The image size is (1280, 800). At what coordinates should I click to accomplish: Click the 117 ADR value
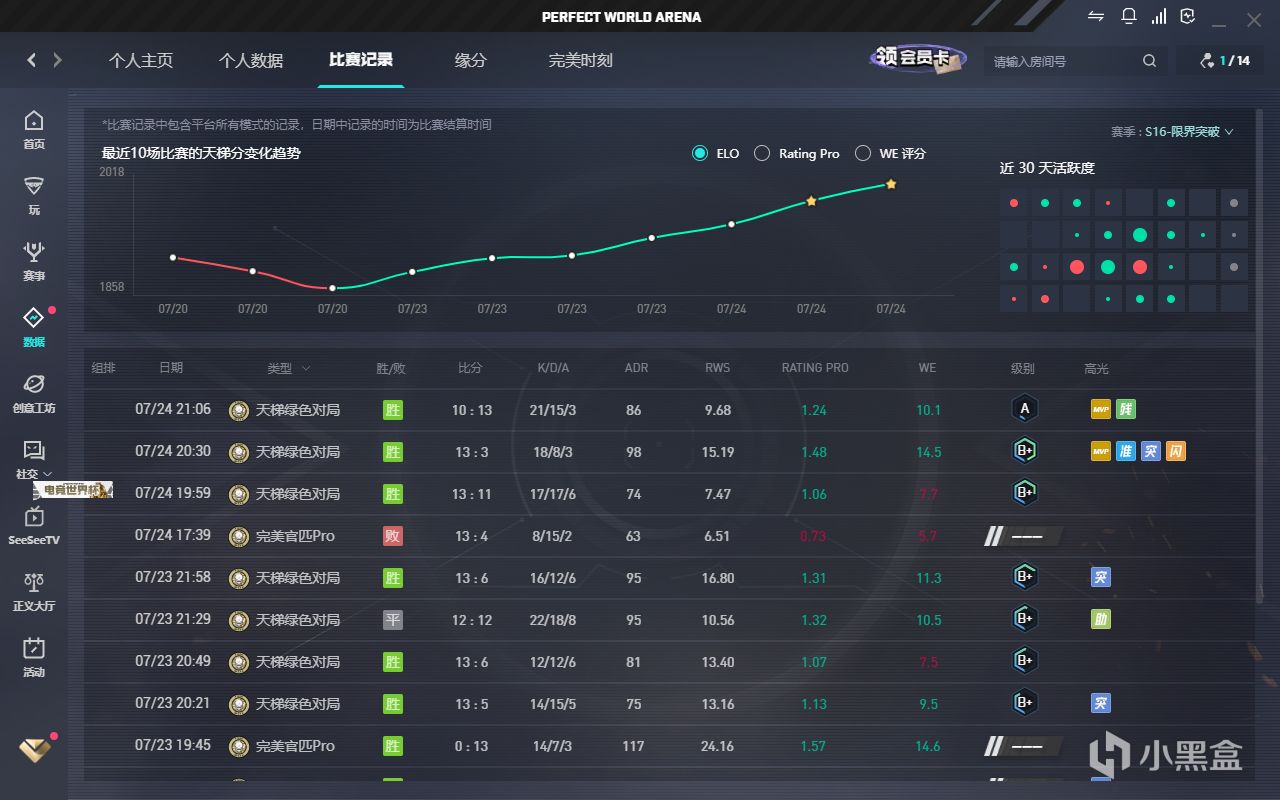coord(633,746)
